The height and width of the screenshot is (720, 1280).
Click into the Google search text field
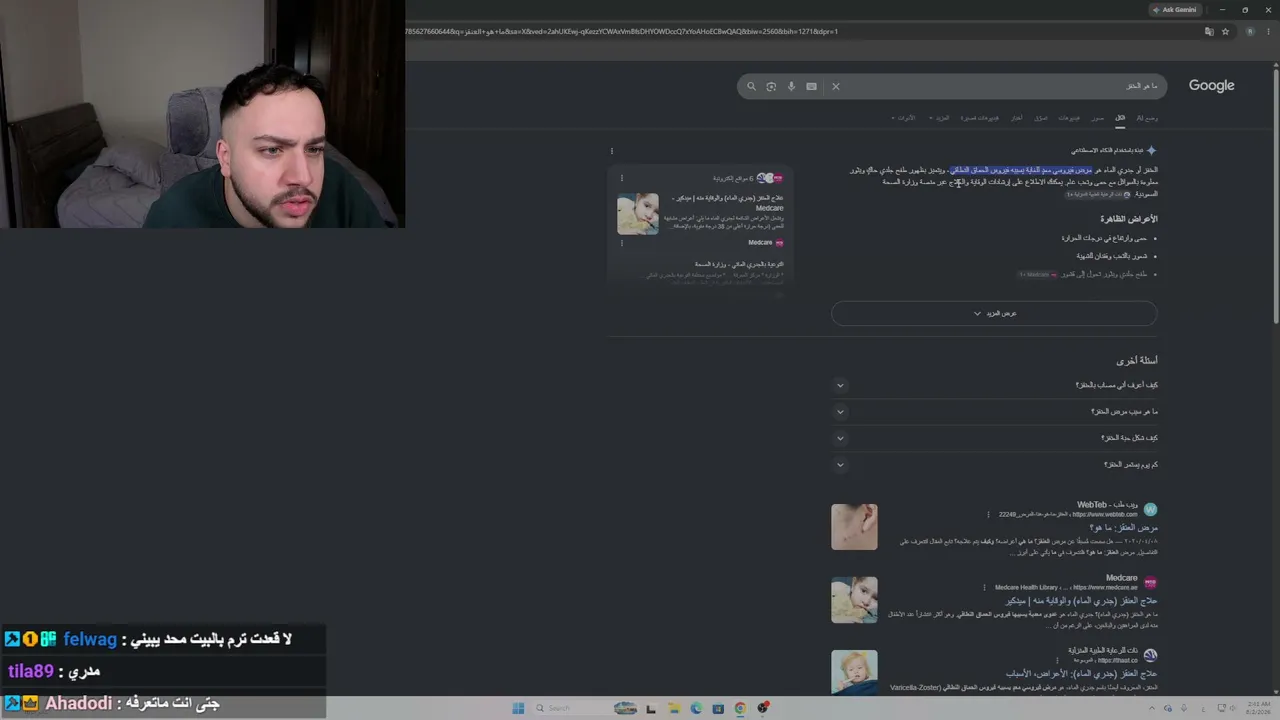[x=1000, y=86]
